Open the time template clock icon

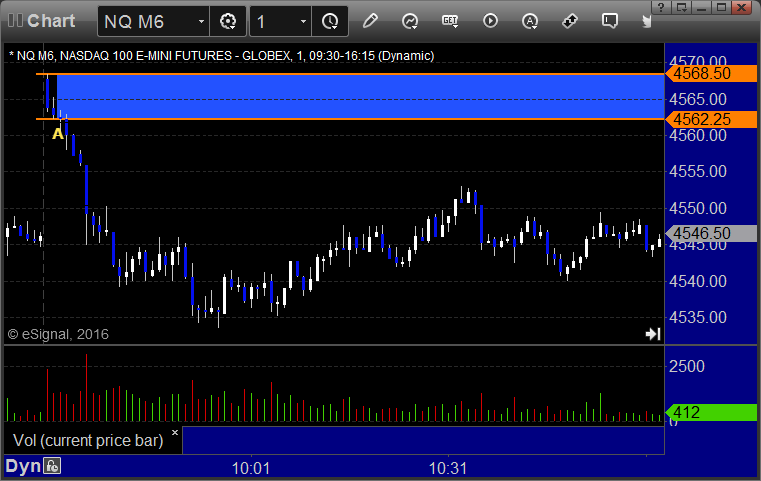click(330, 21)
